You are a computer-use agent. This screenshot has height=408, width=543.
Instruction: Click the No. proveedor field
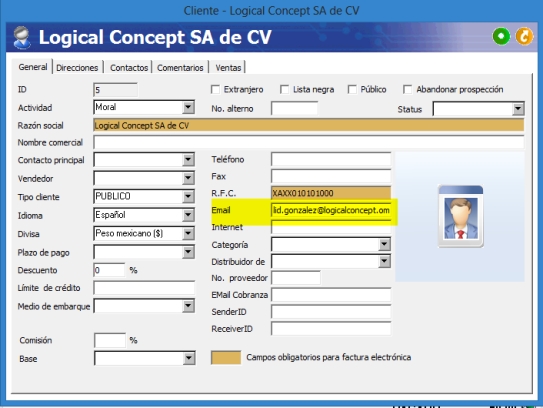296,278
